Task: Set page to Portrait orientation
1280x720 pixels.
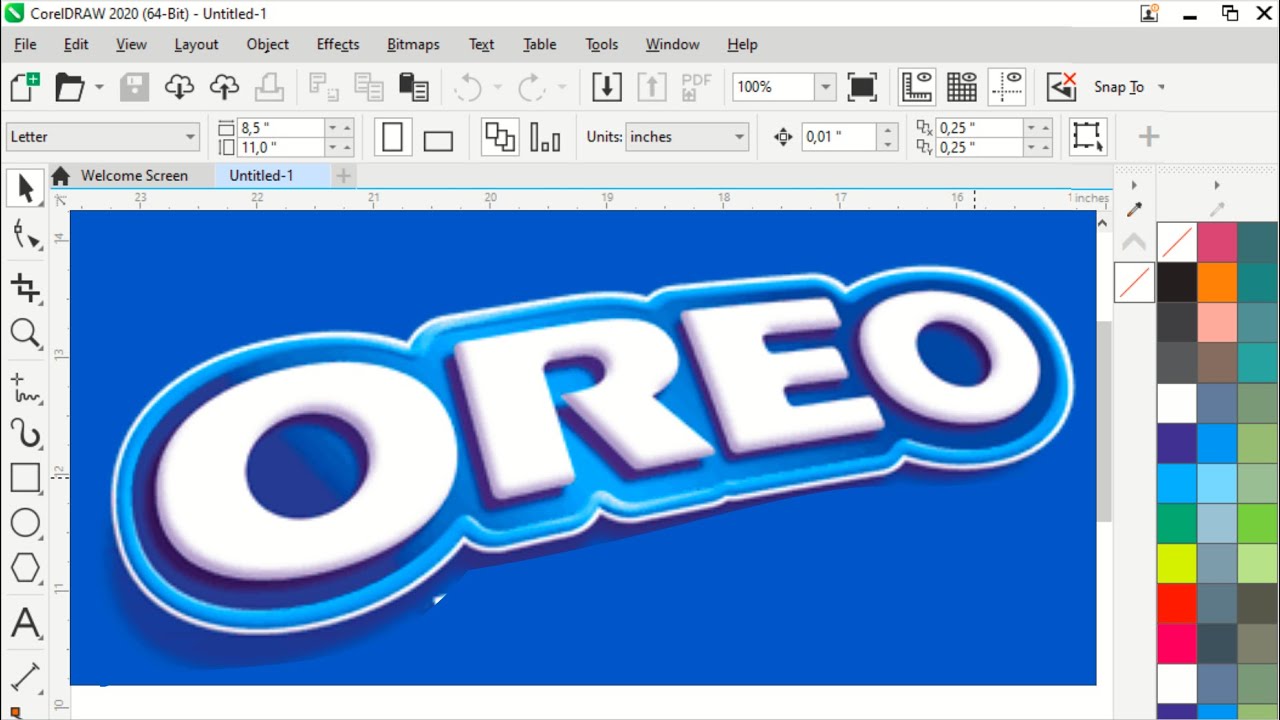Action: coord(393,137)
